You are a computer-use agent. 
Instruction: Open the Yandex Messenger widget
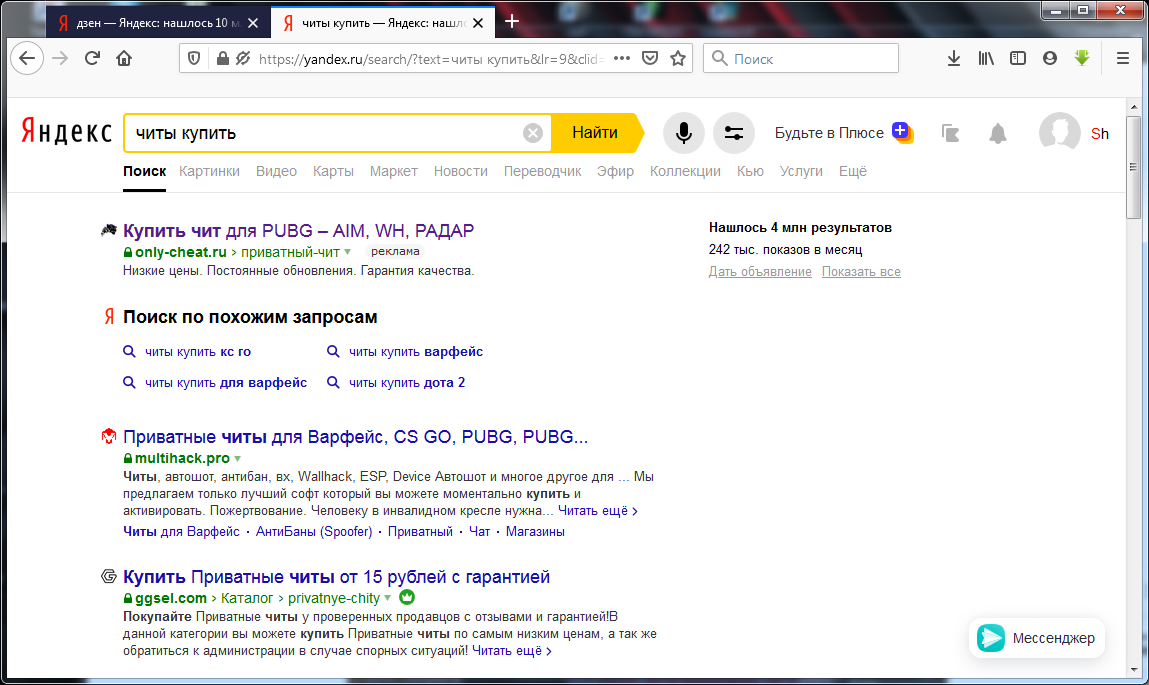coord(1036,638)
